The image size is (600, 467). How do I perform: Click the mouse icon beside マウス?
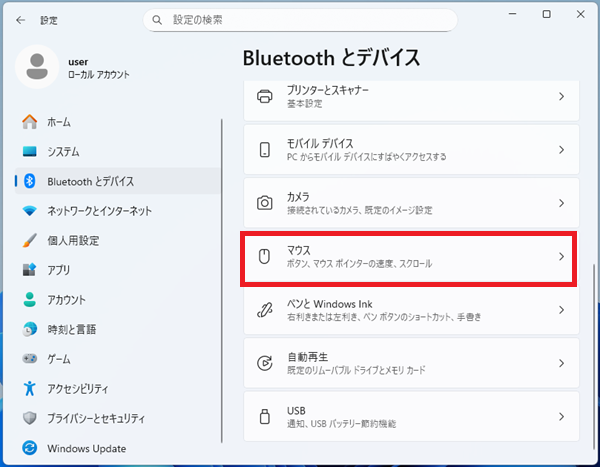[265, 256]
